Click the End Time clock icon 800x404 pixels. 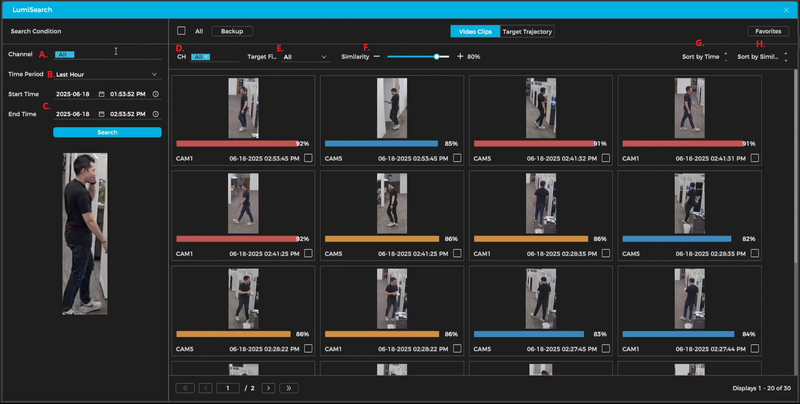coord(156,113)
